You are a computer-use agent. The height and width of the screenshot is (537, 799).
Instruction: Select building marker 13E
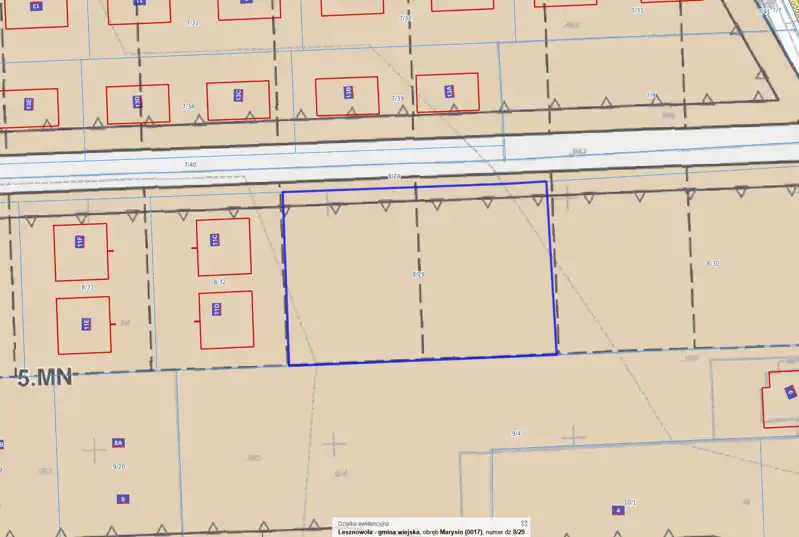coord(29,103)
